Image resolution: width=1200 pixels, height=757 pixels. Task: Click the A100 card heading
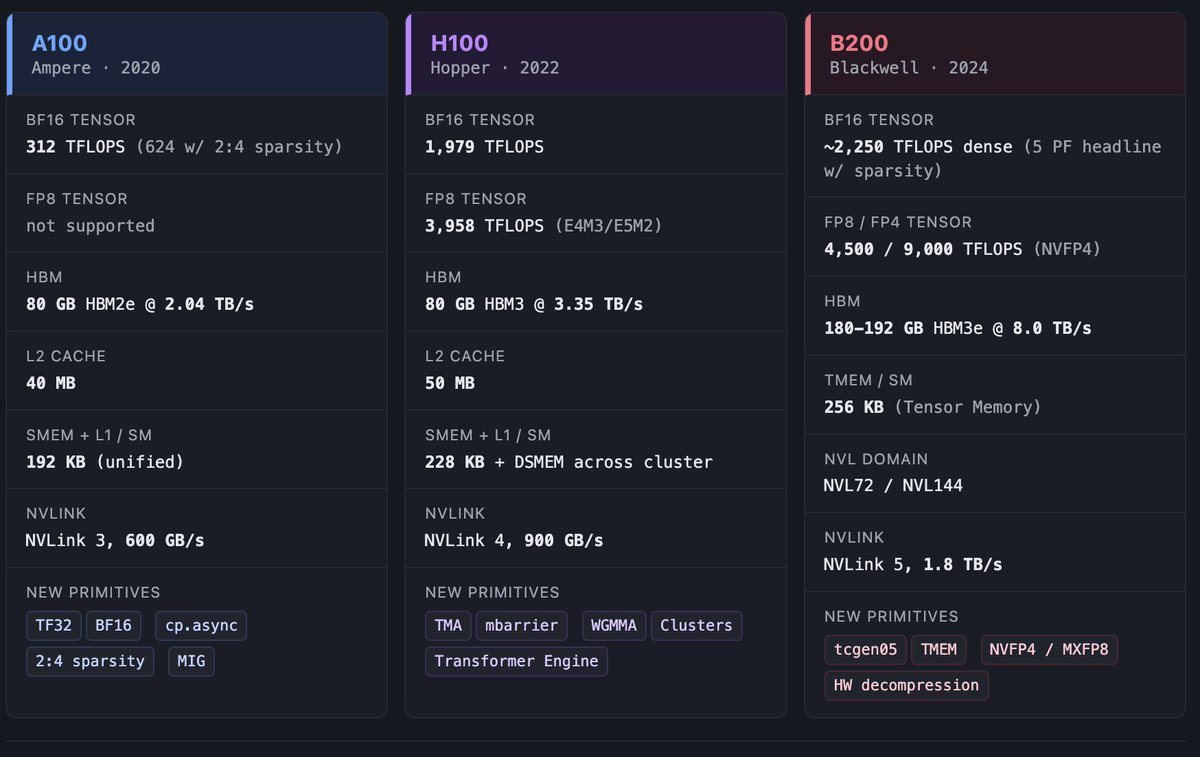(x=59, y=43)
